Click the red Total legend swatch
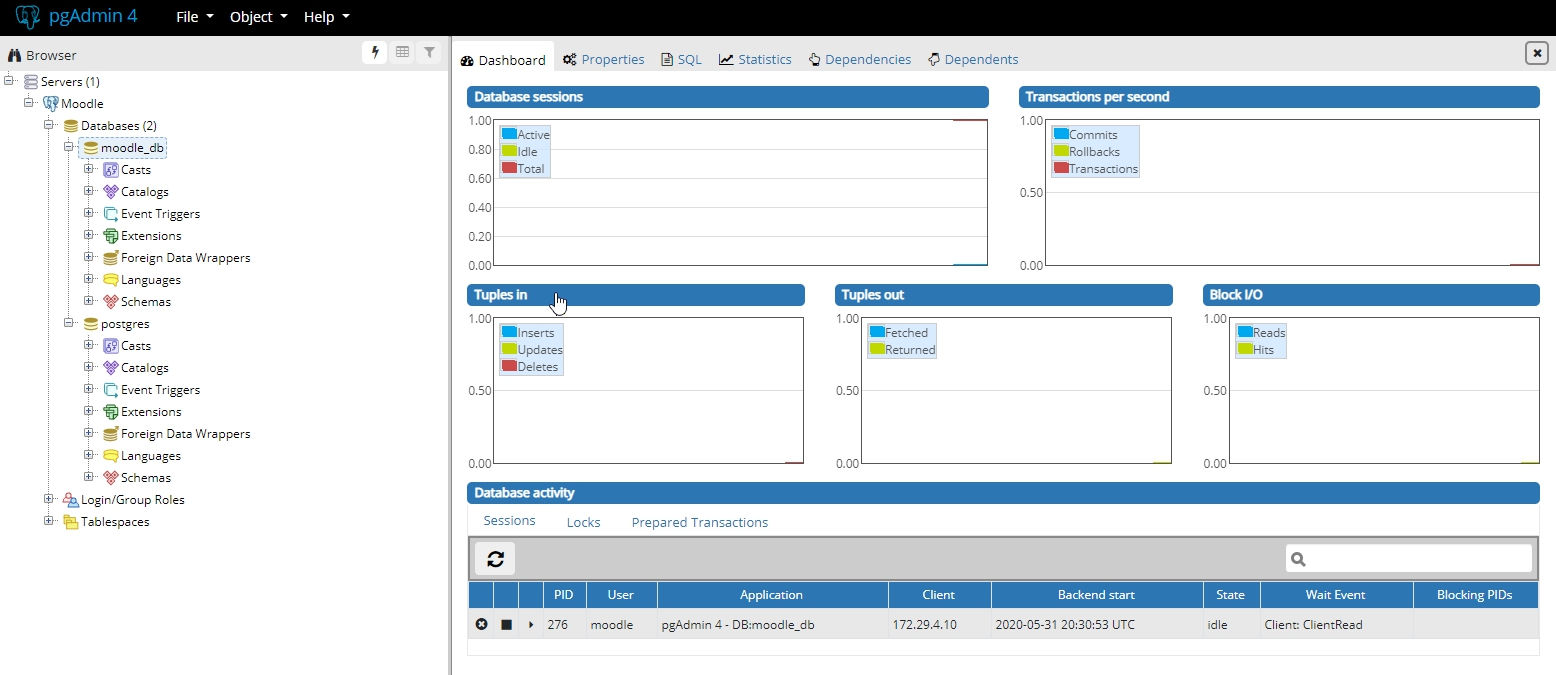Screen dimensions: 1556x675 tap(509, 168)
